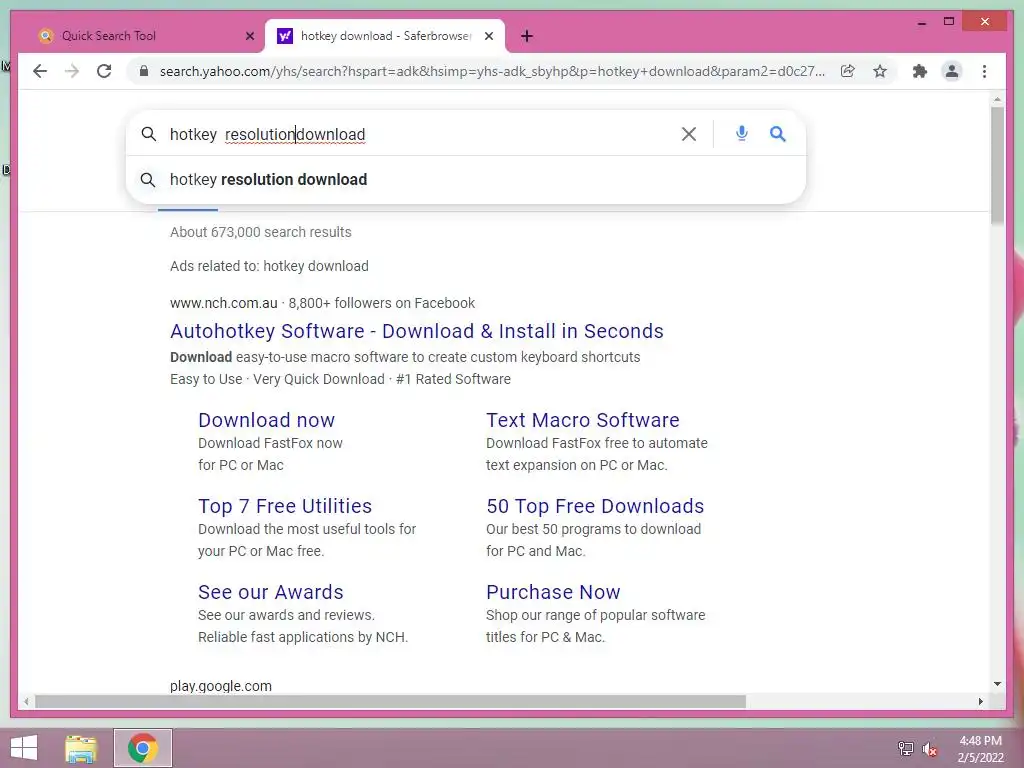
Task: Close the hotkey download tab
Action: point(488,36)
